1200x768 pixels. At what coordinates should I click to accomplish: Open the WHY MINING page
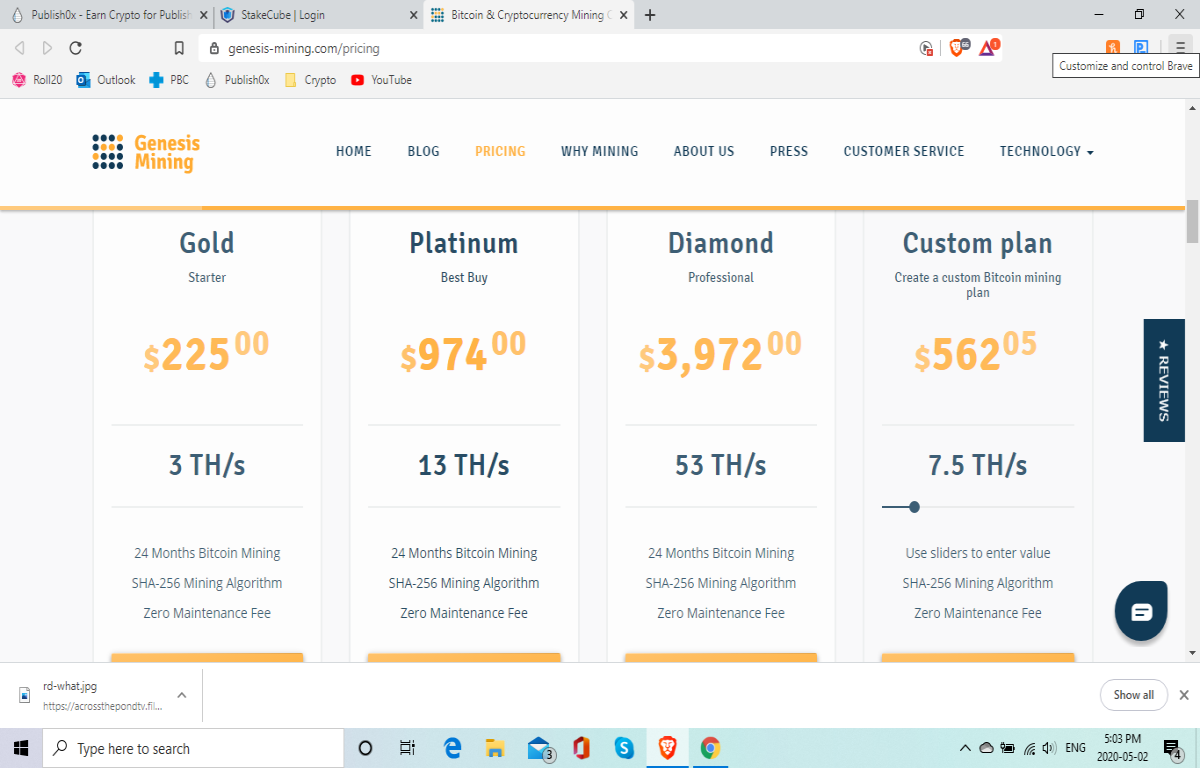click(x=599, y=151)
